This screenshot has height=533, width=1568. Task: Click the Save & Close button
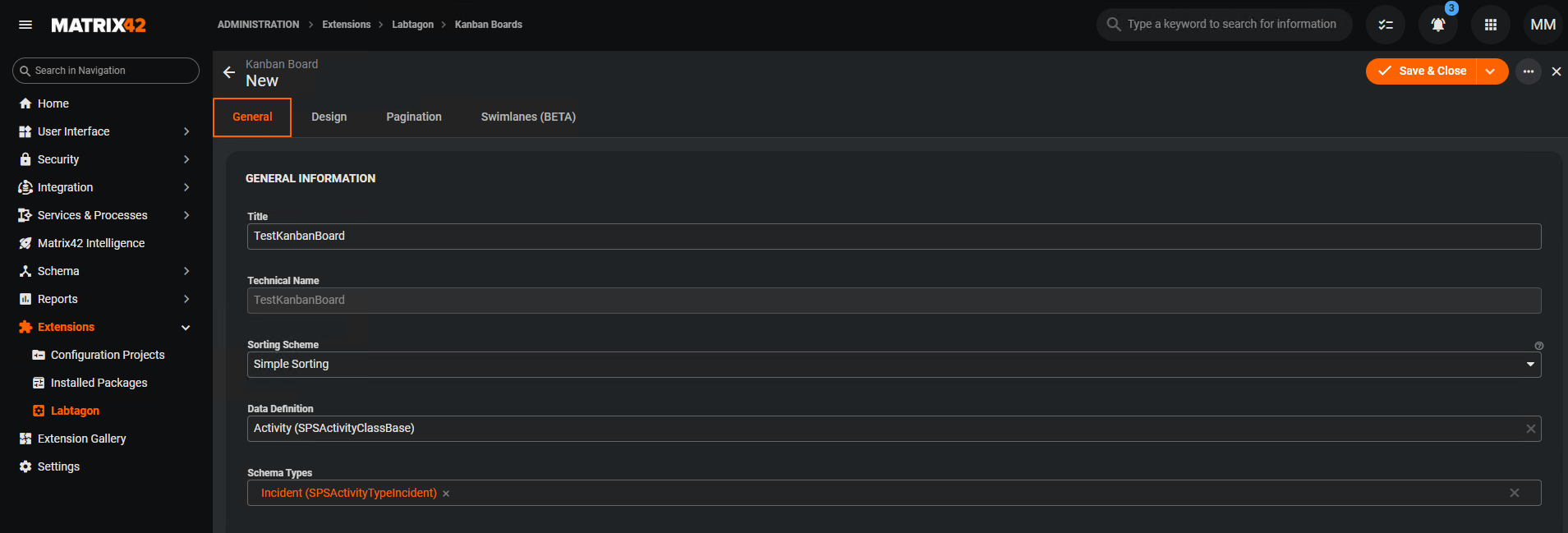click(x=1422, y=71)
